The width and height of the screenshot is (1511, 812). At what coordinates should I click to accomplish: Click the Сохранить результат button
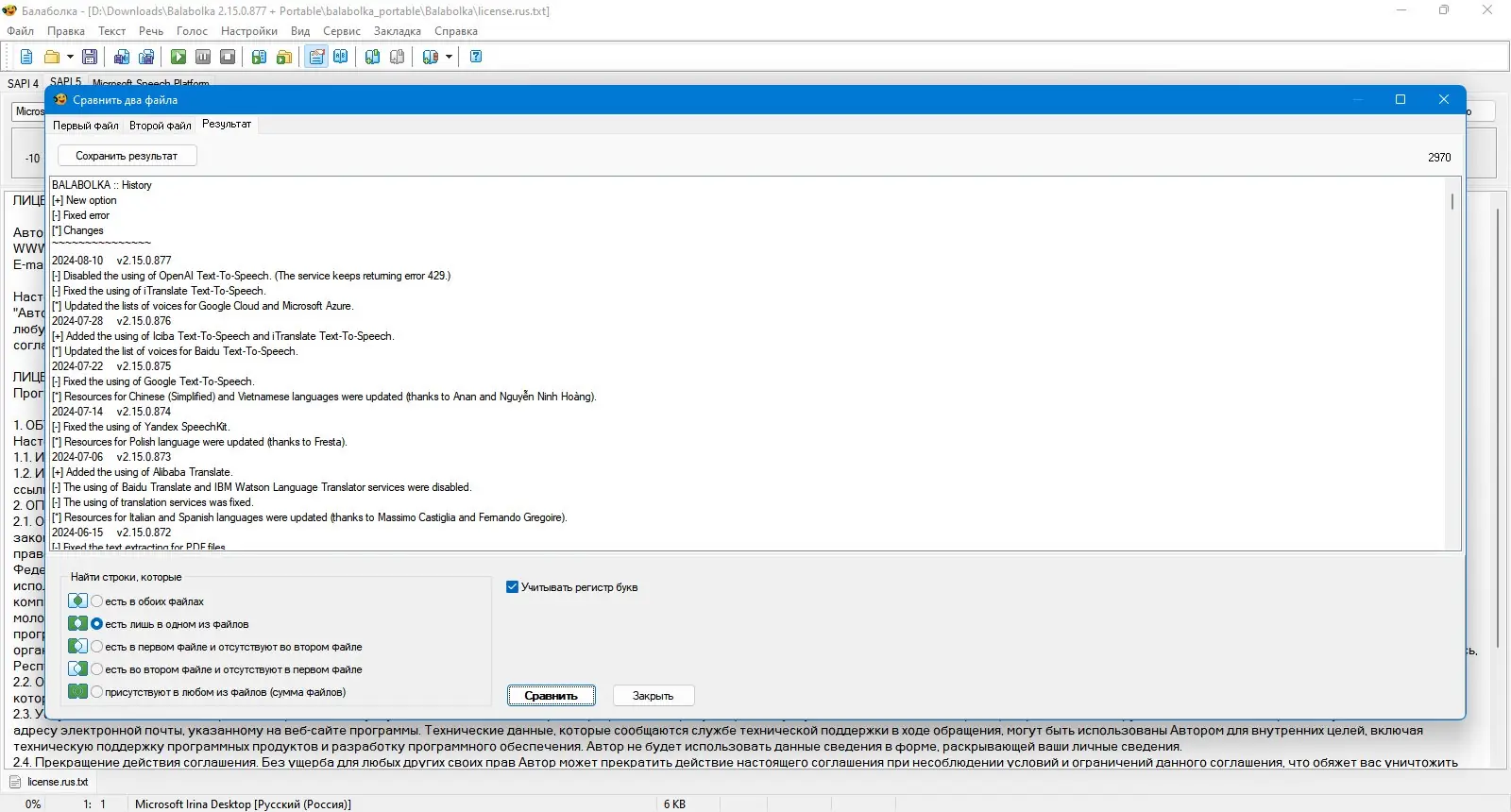coord(127,156)
